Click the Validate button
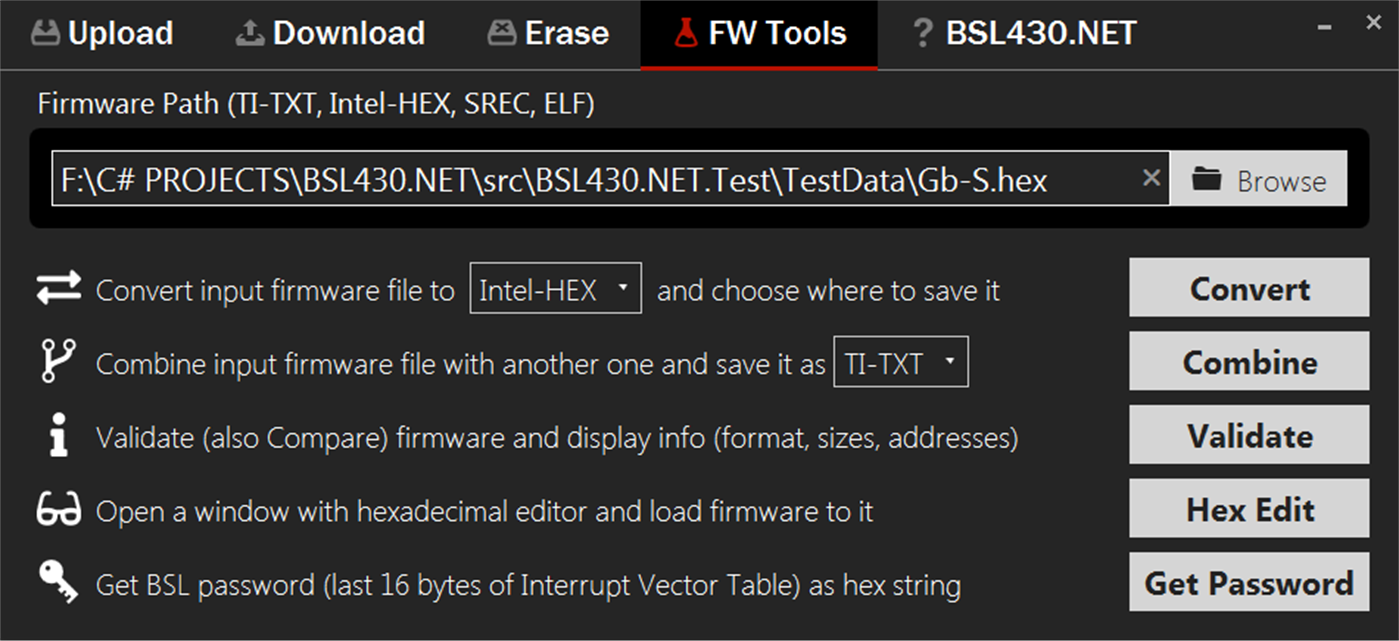This screenshot has width=1399, height=641. point(1249,436)
